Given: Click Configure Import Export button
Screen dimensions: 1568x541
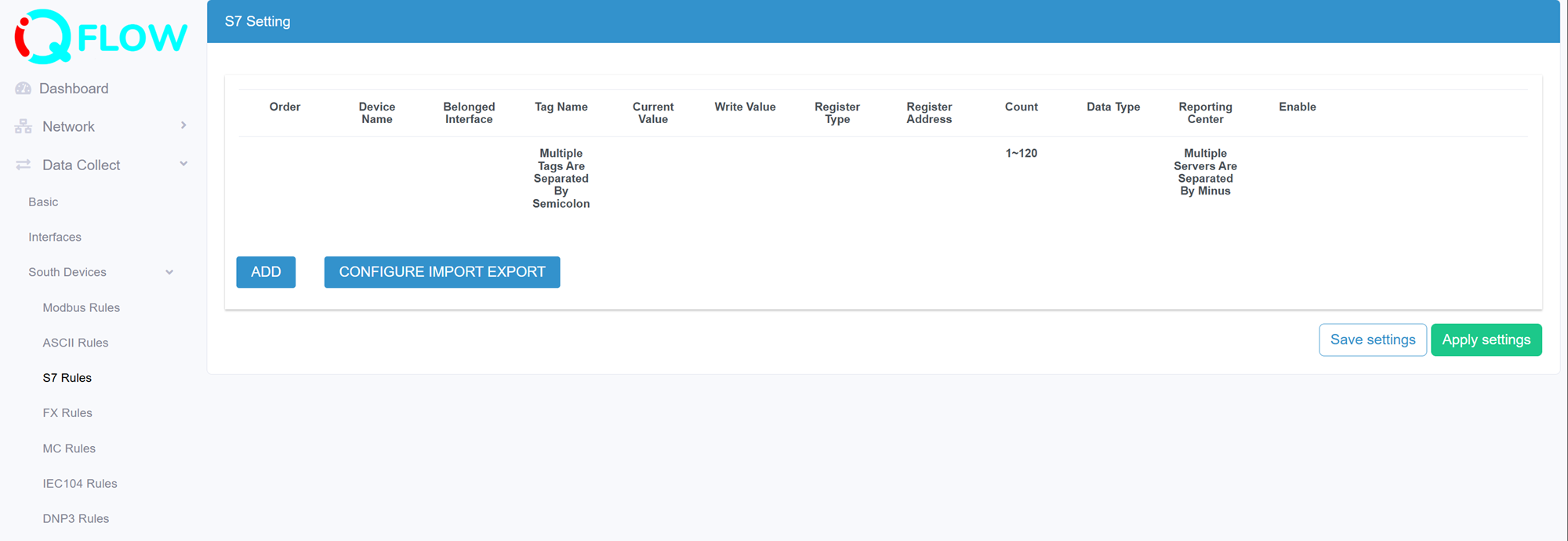Looking at the screenshot, I should tap(442, 272).
